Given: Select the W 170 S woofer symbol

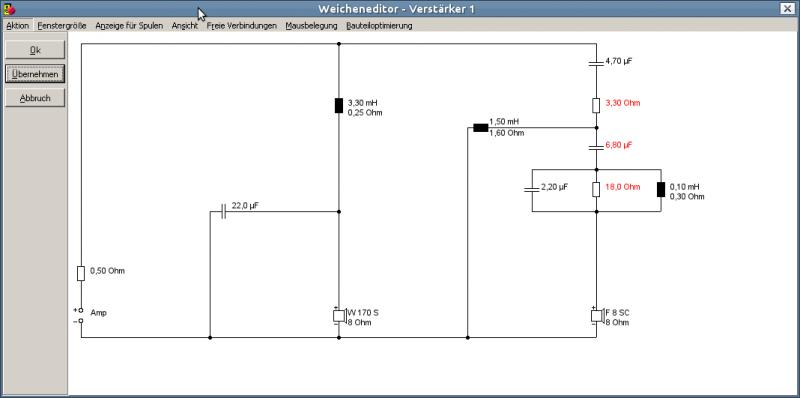Looking at the screenshot, I should click(340, 316).
